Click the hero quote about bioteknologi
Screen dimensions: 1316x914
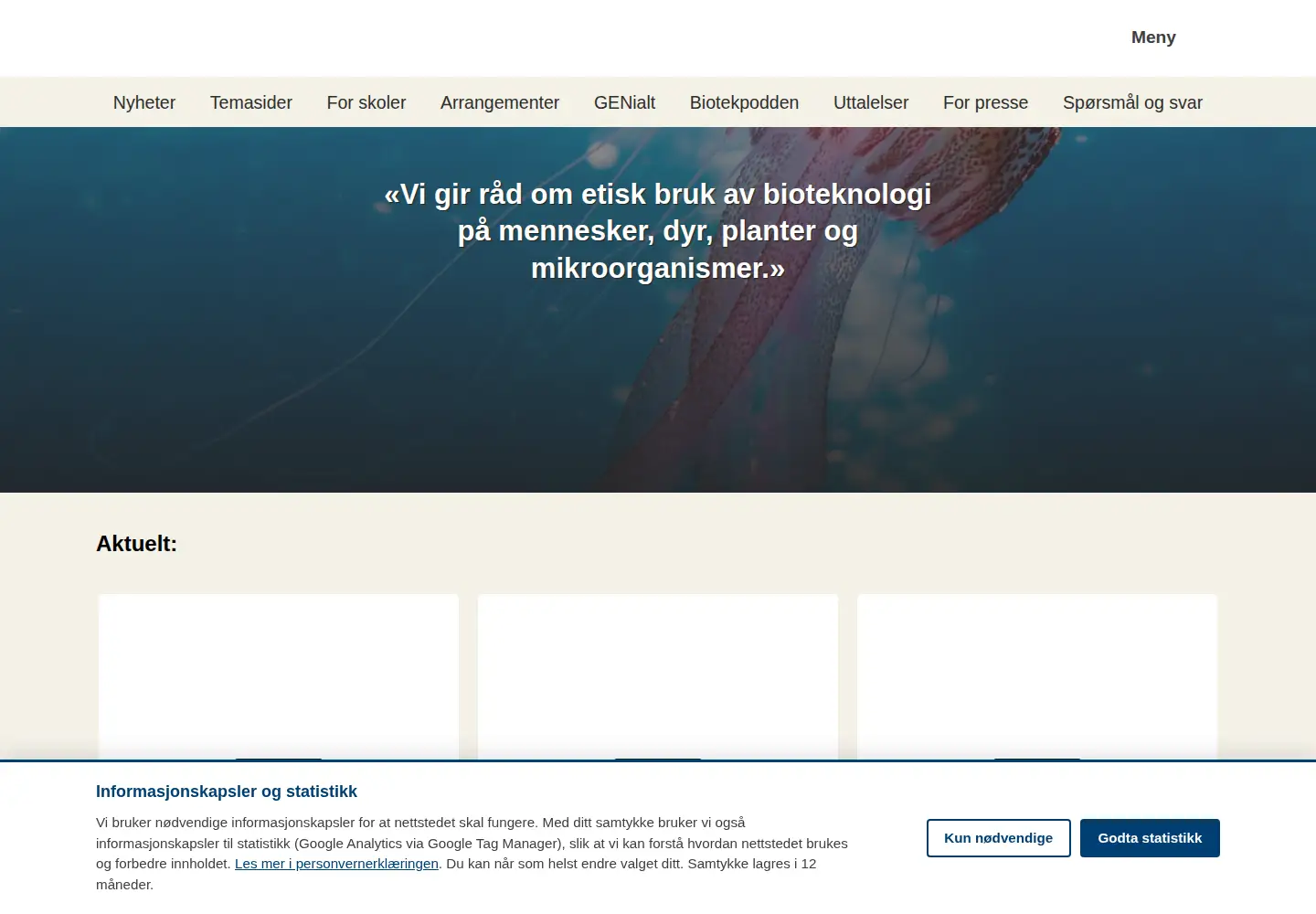[x=658, y=231]
